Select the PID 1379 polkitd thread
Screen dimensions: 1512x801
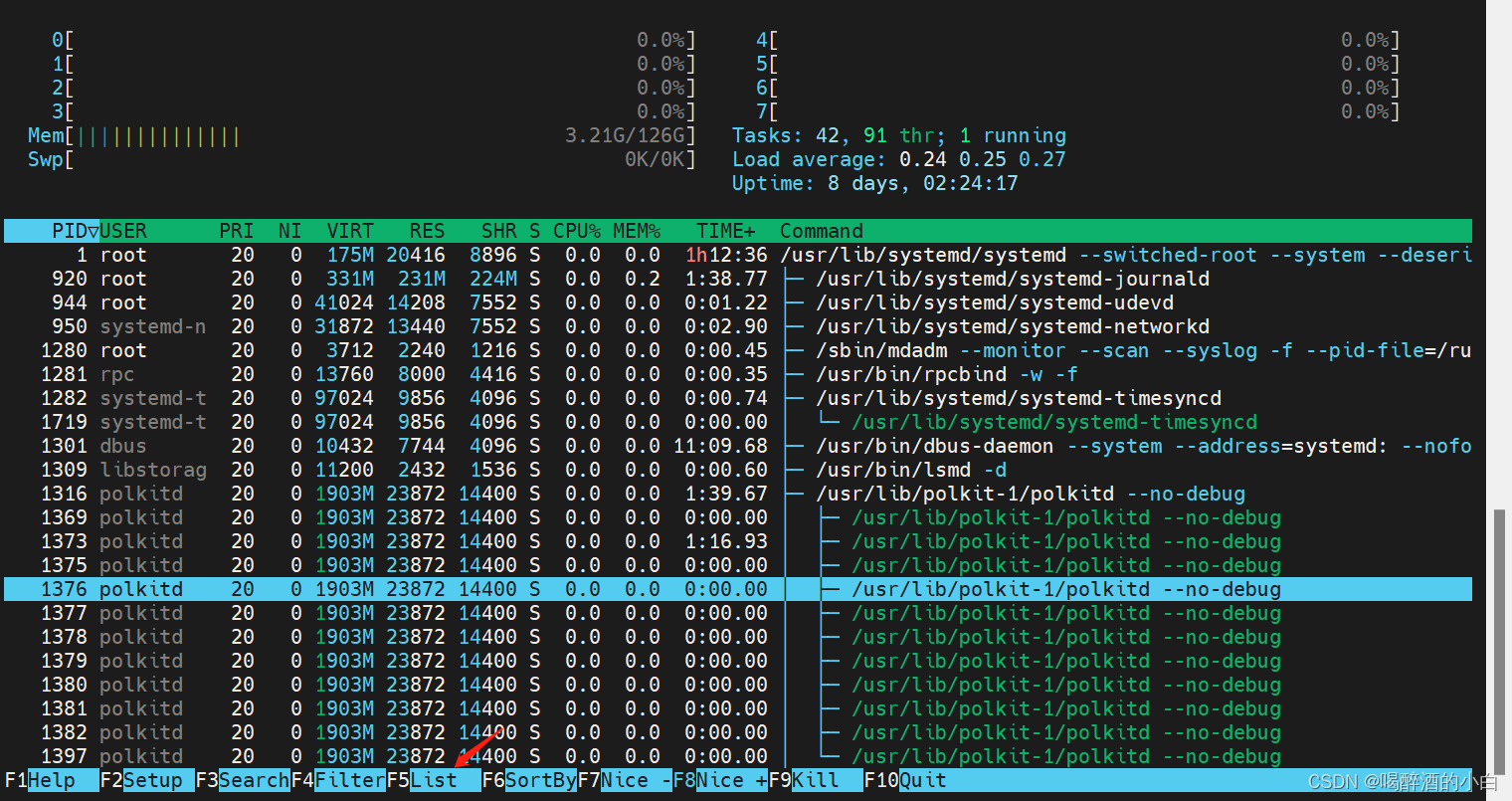pyautogui.click(x=738, y=661)
